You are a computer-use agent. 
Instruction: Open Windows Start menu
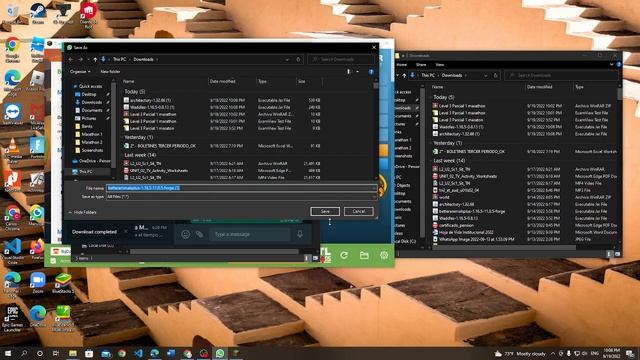8,353
